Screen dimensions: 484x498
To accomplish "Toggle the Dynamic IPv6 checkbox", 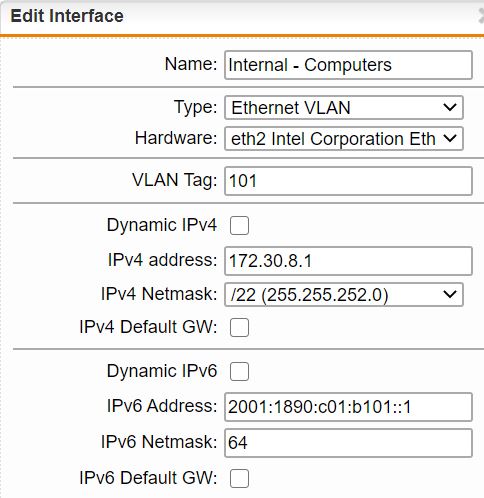I will coord(239,371).
